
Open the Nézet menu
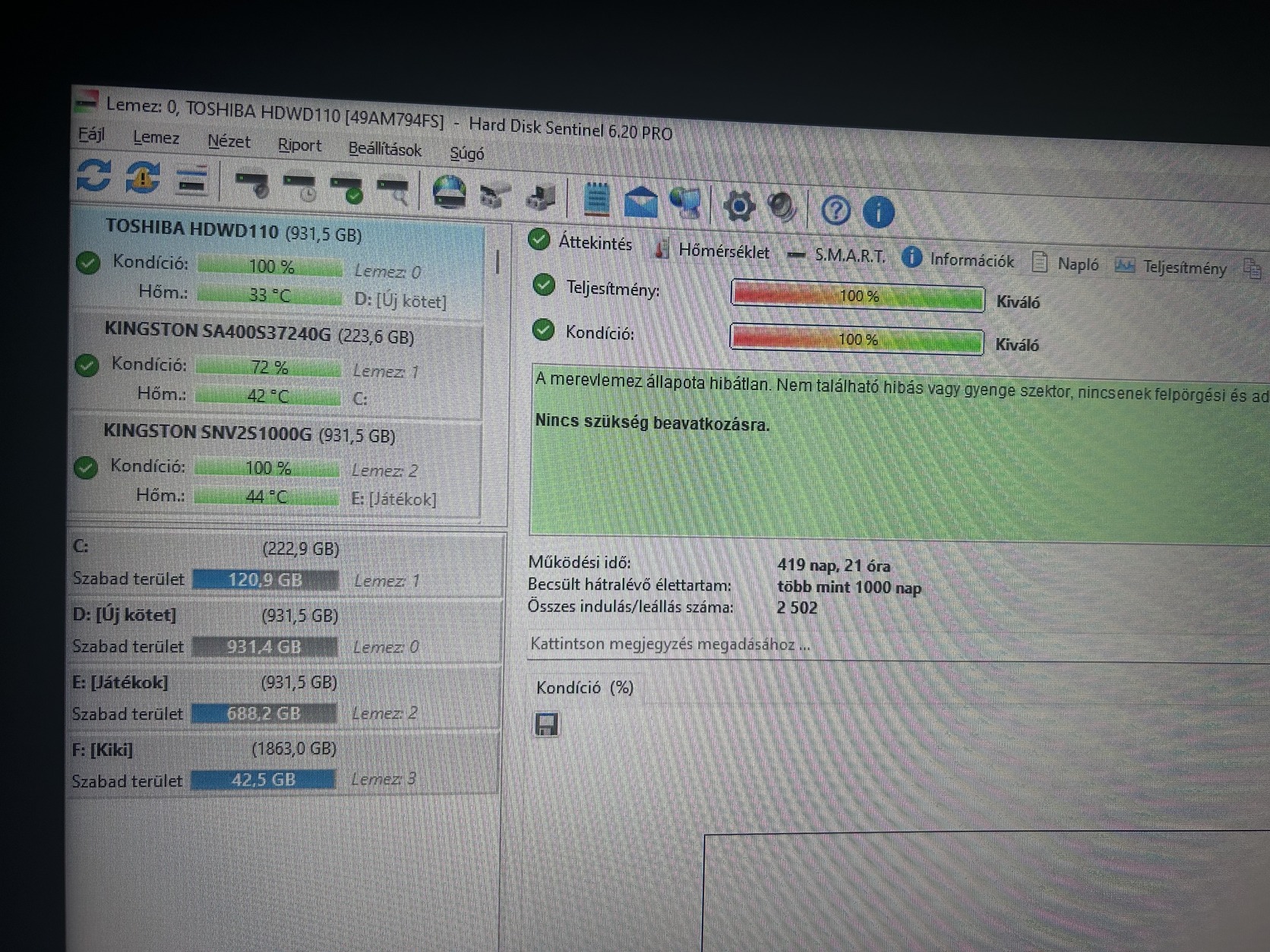229,142
